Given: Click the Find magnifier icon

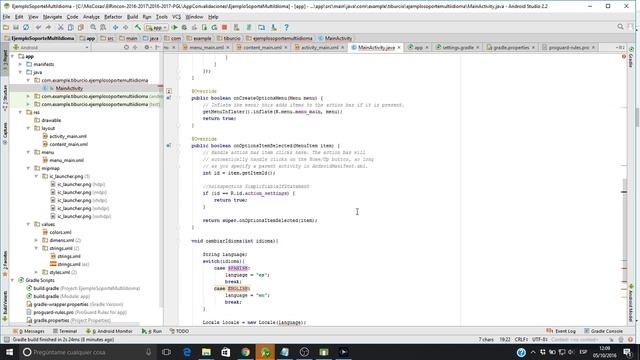Looking at the screenshot, I should [x=93, y=27].
